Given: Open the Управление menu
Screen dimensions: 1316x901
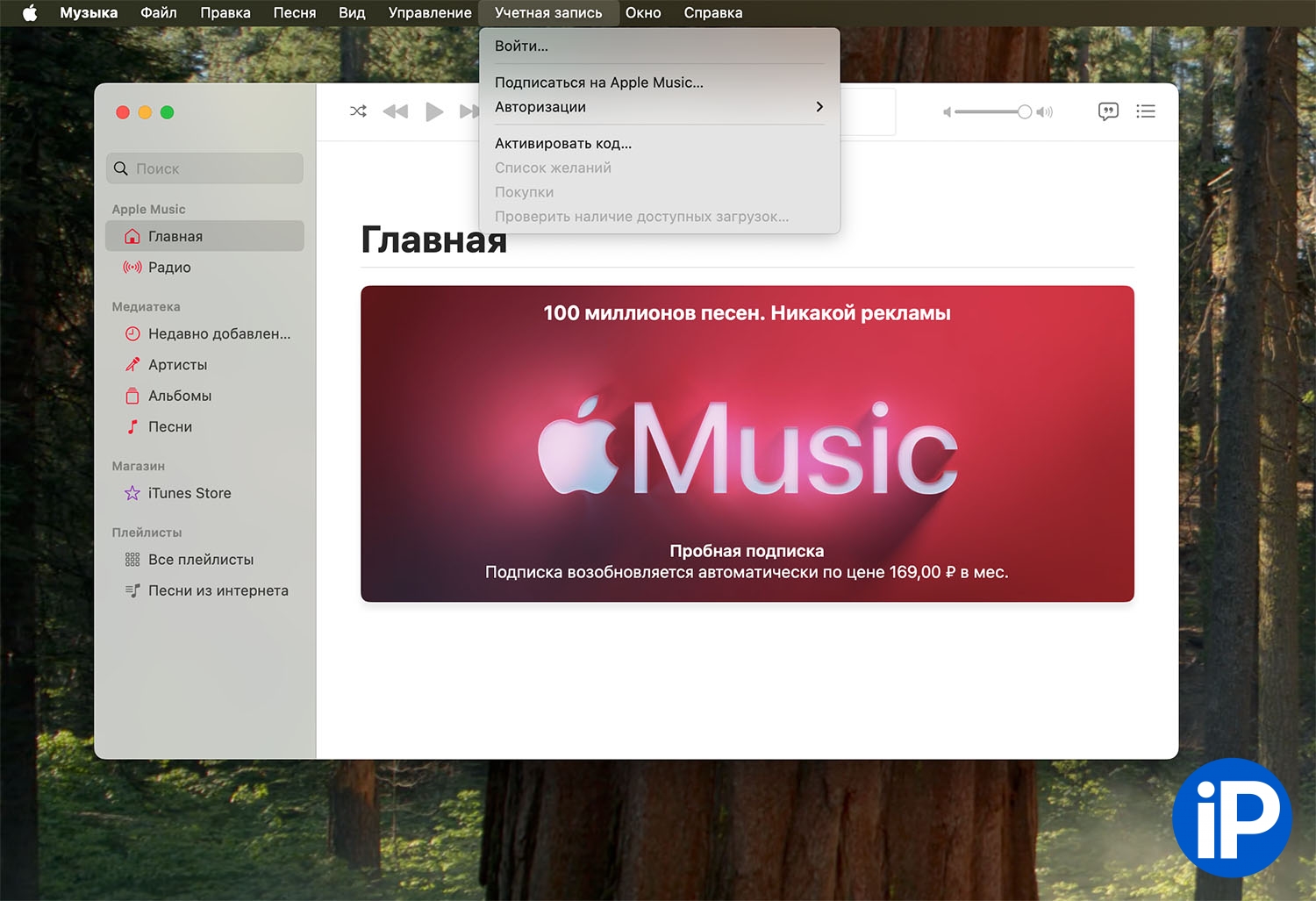Looking at the screenshot, I should click(x=430, y=13).
